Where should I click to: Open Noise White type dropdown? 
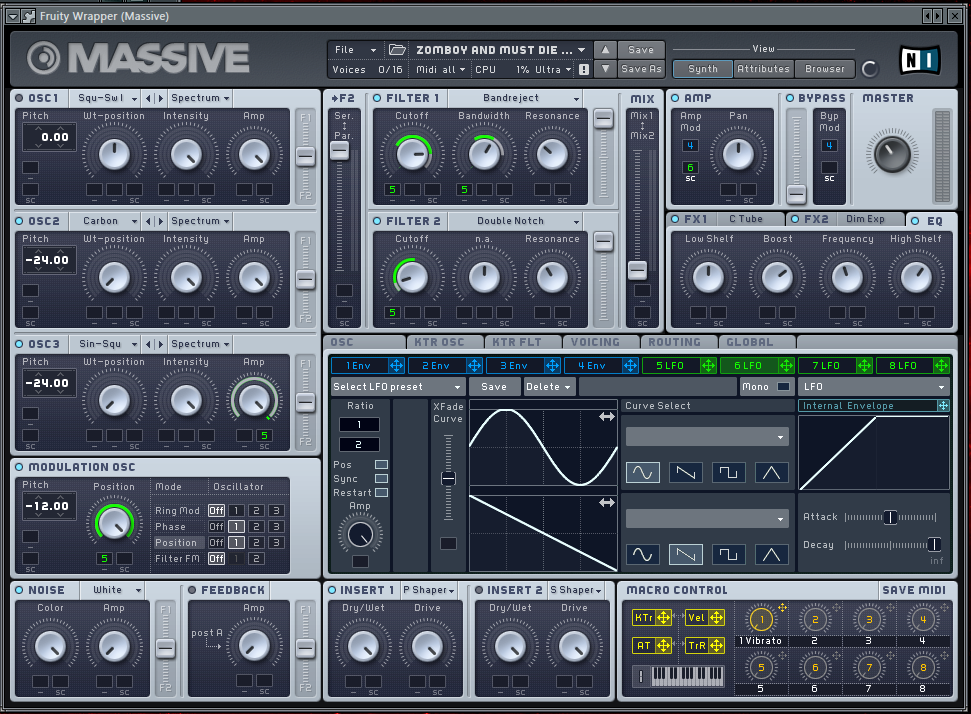click(x=115, y=590)
